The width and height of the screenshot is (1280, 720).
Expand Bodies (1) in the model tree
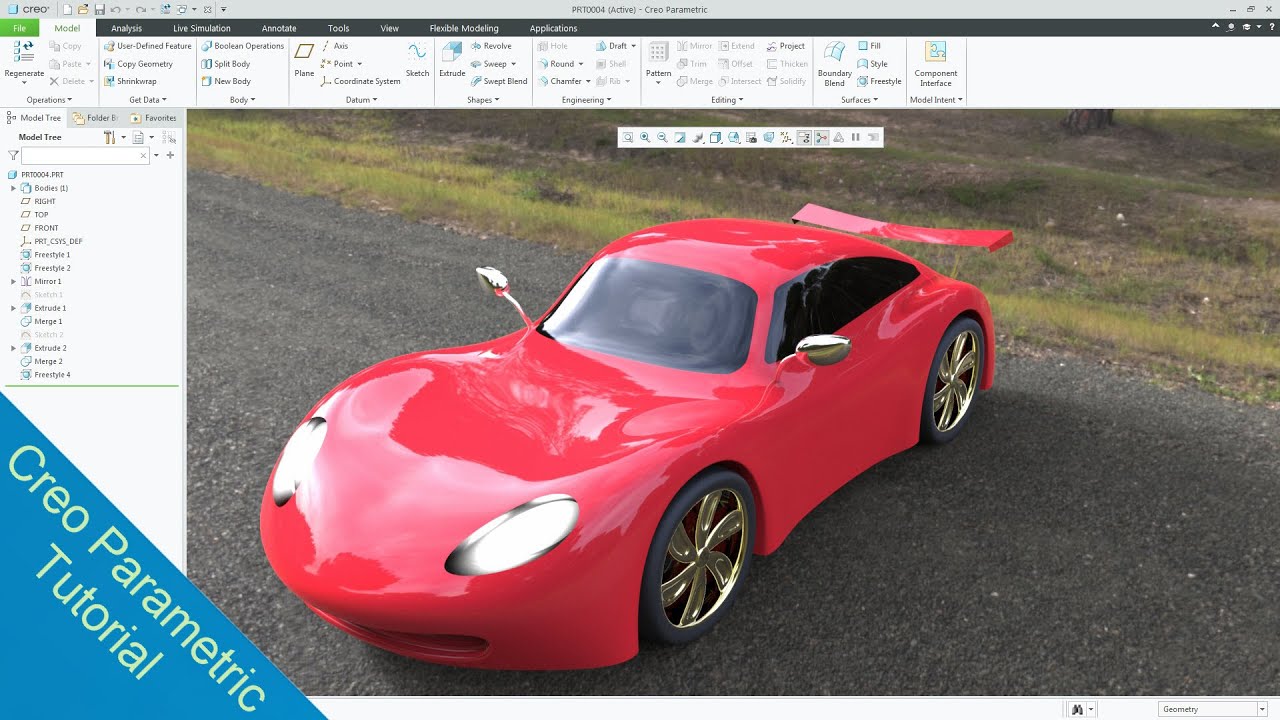point(13,188)
